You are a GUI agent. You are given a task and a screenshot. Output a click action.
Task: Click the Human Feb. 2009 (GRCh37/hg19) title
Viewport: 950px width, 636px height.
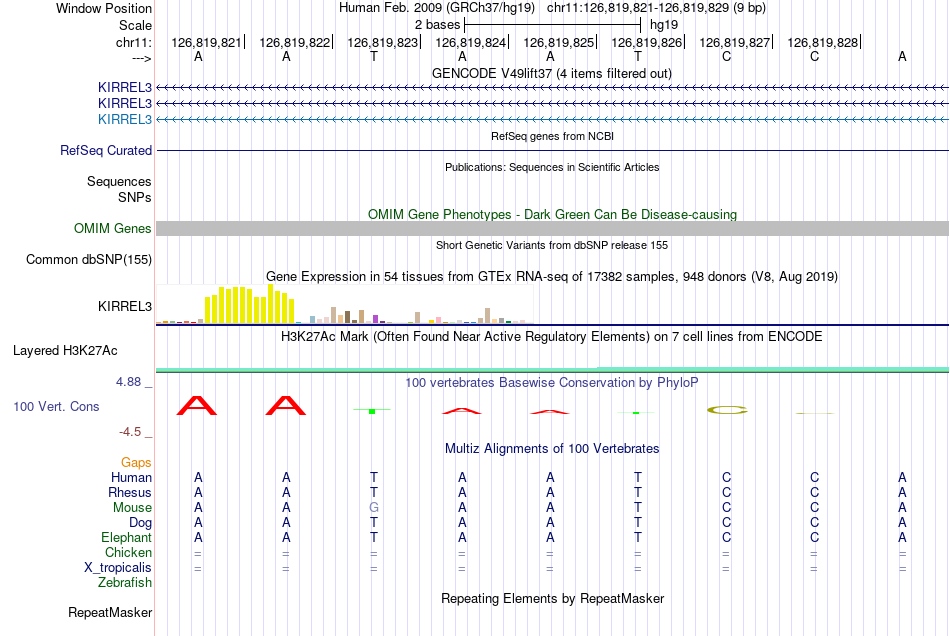[437, 8]
